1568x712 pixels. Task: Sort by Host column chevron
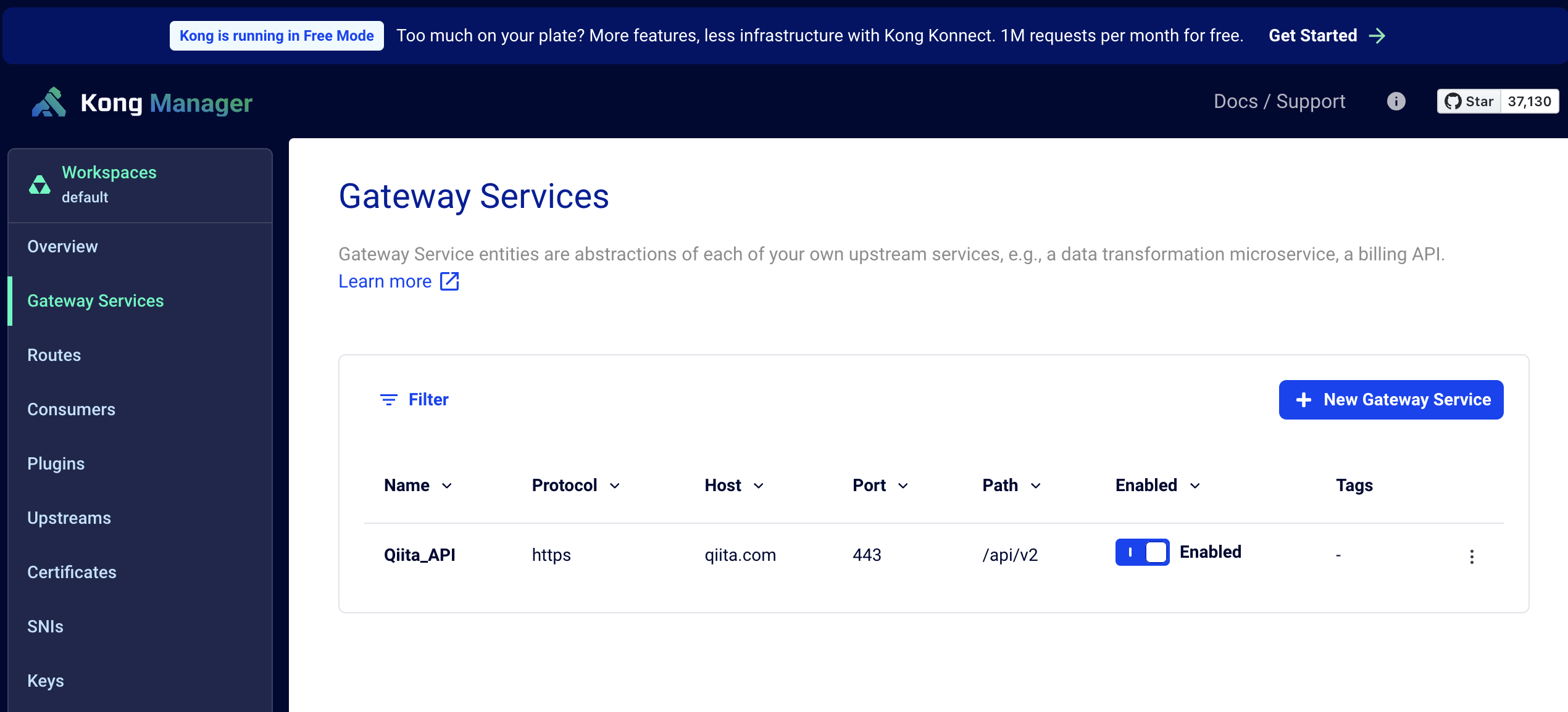(x=759, y=486)
